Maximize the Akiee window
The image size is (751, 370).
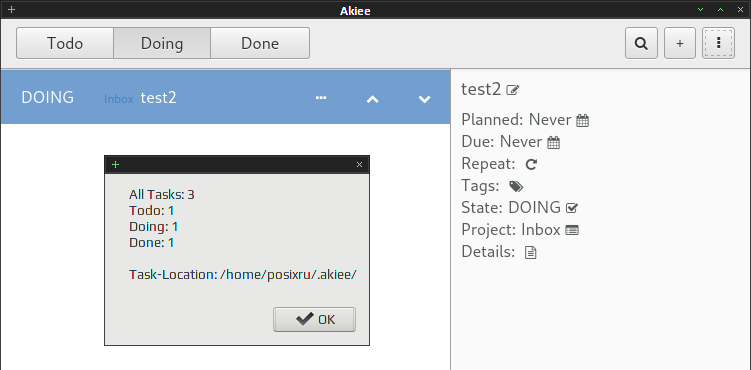tap(720, 9)
